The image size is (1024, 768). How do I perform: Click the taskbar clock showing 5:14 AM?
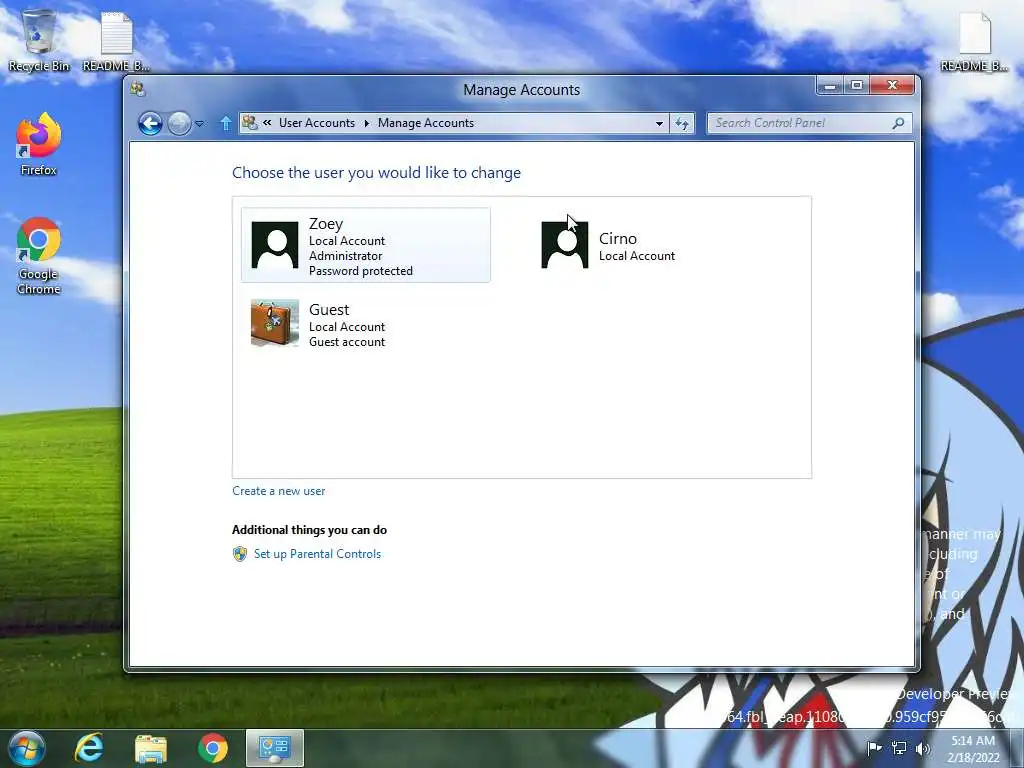pyautogui.click(x=974, y=749)
